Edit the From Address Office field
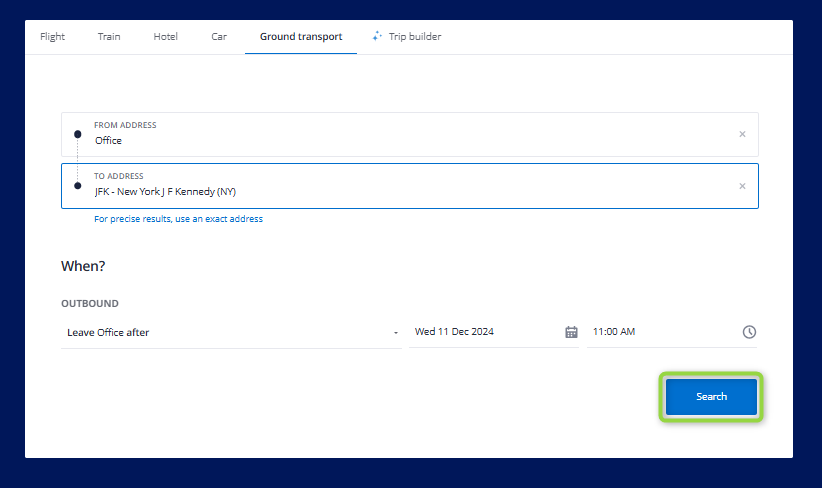This screenshot has height=488, width=822. pos(409,135)
